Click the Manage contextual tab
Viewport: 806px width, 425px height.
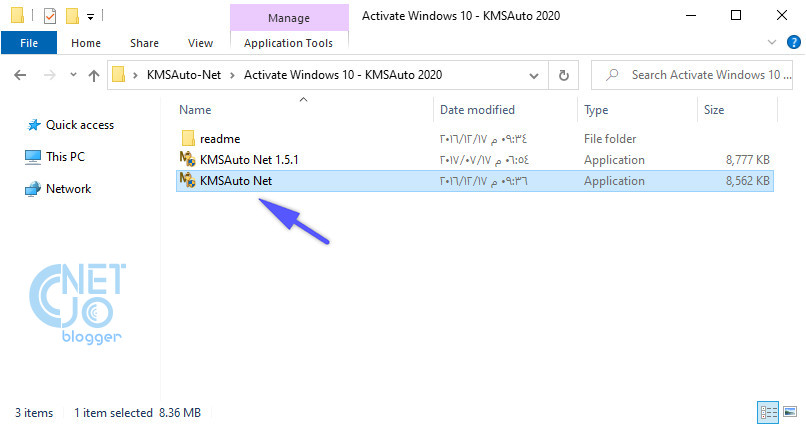pyautogui.click(x=289, y=18)
